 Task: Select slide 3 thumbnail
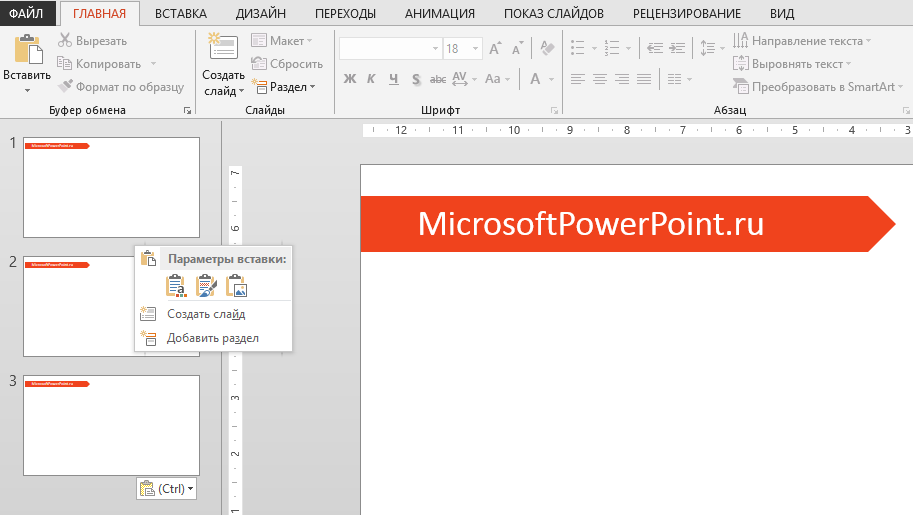pyautogui.click(x=111, y=425)
